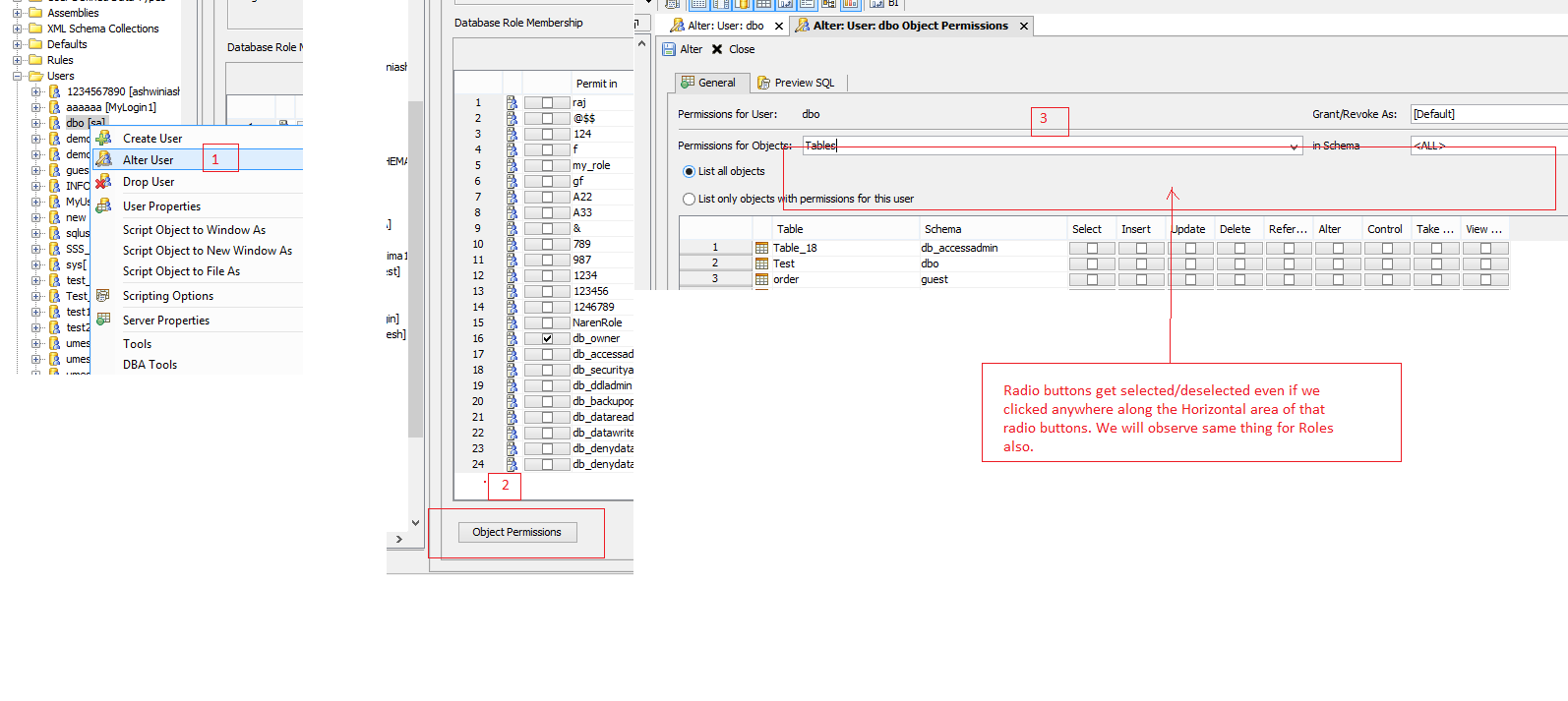Open the Grant/Revoke As [Default] combo box
This screenshot has width=1568, height=701.
click(1488, 114)
